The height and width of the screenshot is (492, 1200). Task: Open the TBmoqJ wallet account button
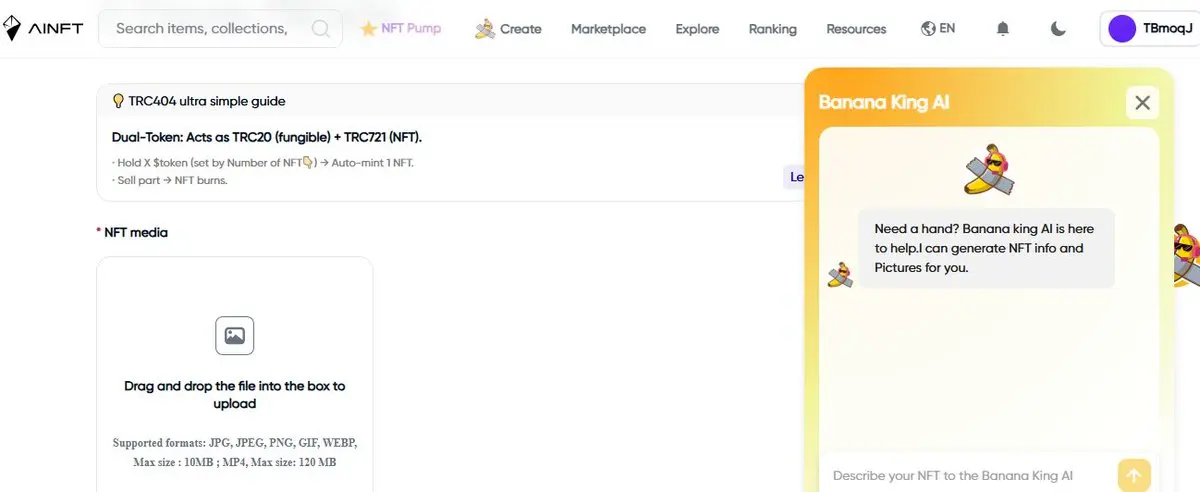1149,28
